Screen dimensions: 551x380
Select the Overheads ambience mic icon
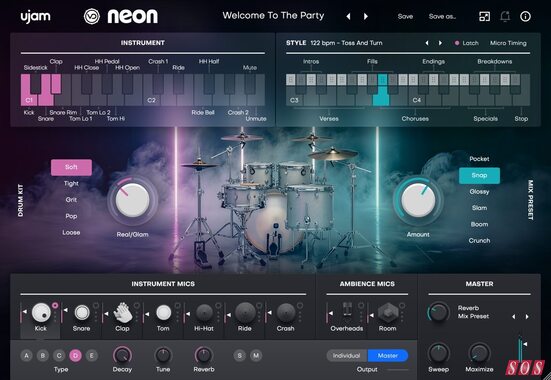[347, 309]
